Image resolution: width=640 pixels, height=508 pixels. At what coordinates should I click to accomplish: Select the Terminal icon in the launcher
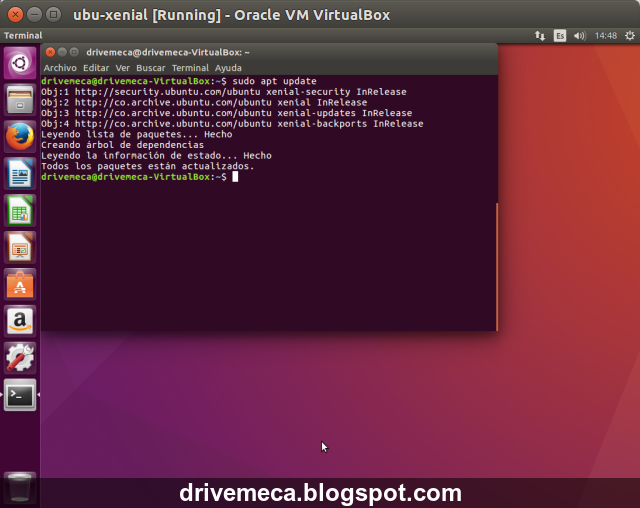click(x=20, y=395)
